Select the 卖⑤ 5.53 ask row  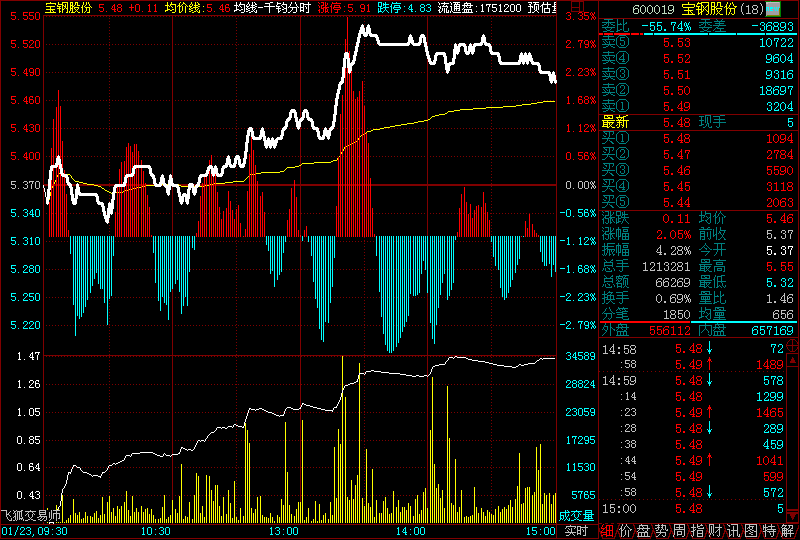pyautogui.click(x=697, y=42)
